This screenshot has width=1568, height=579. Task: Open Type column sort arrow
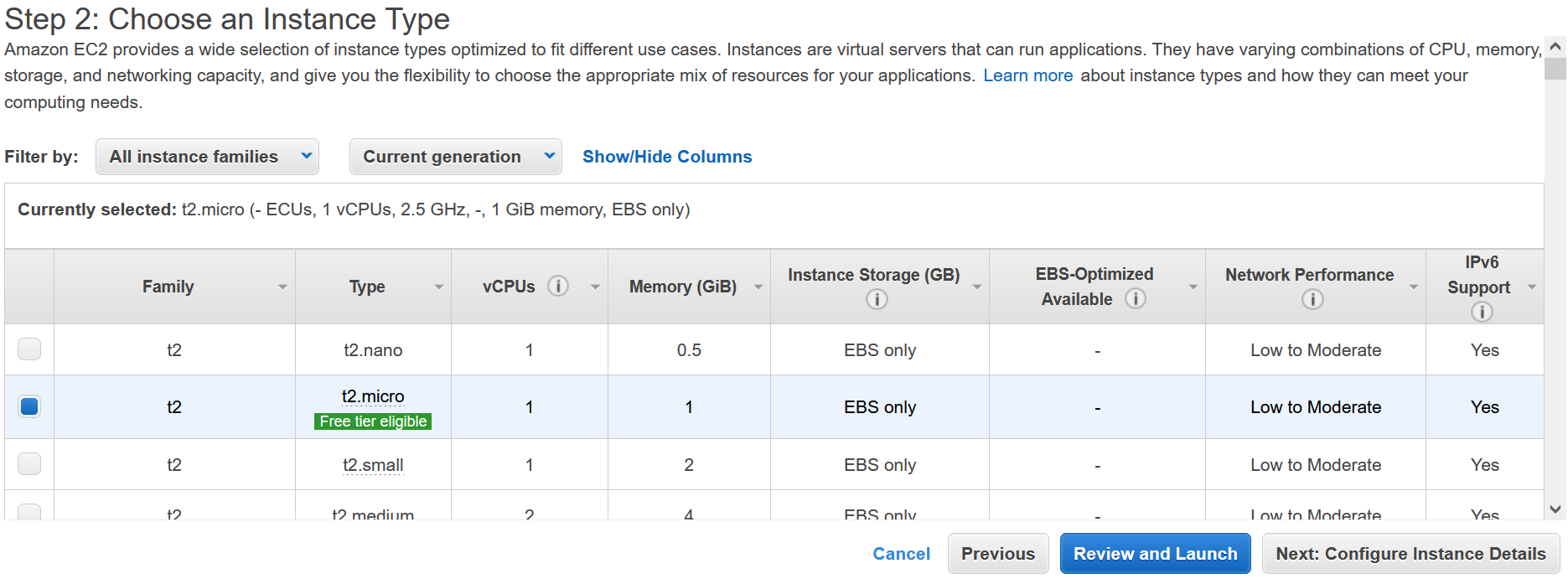pos(439,287)
